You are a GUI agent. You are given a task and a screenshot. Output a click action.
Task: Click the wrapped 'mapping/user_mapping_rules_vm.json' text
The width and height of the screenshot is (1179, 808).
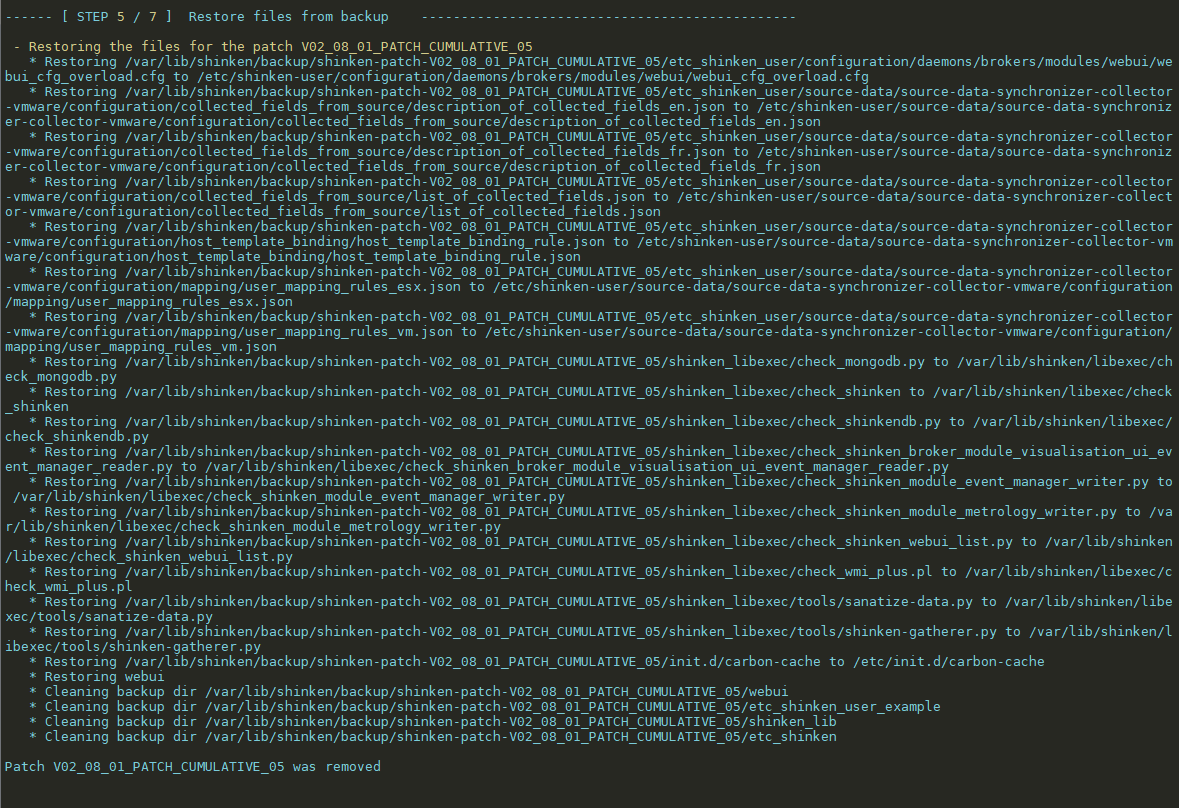(x=141, y=347)
